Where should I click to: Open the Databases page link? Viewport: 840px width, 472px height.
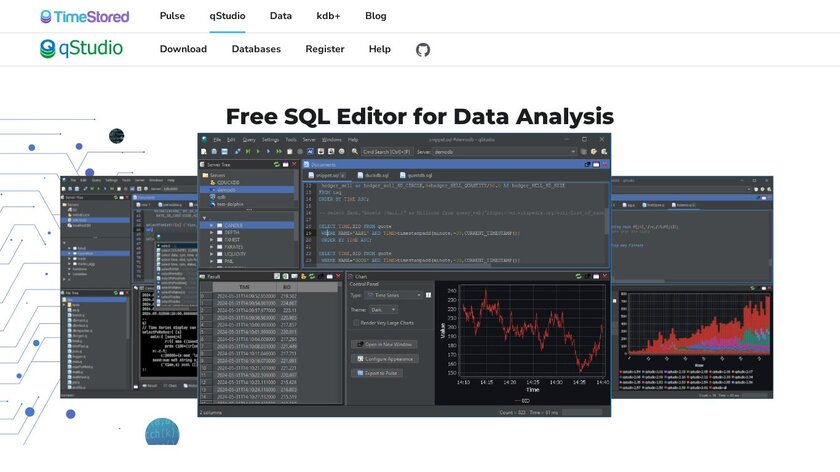pyautogui.click(x=256, y=49)
